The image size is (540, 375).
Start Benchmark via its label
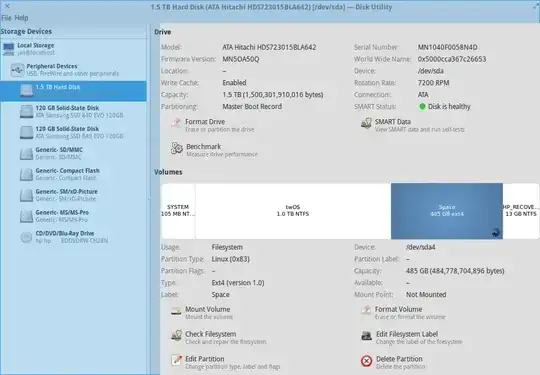pyautogui.click(x=204, y=146)
